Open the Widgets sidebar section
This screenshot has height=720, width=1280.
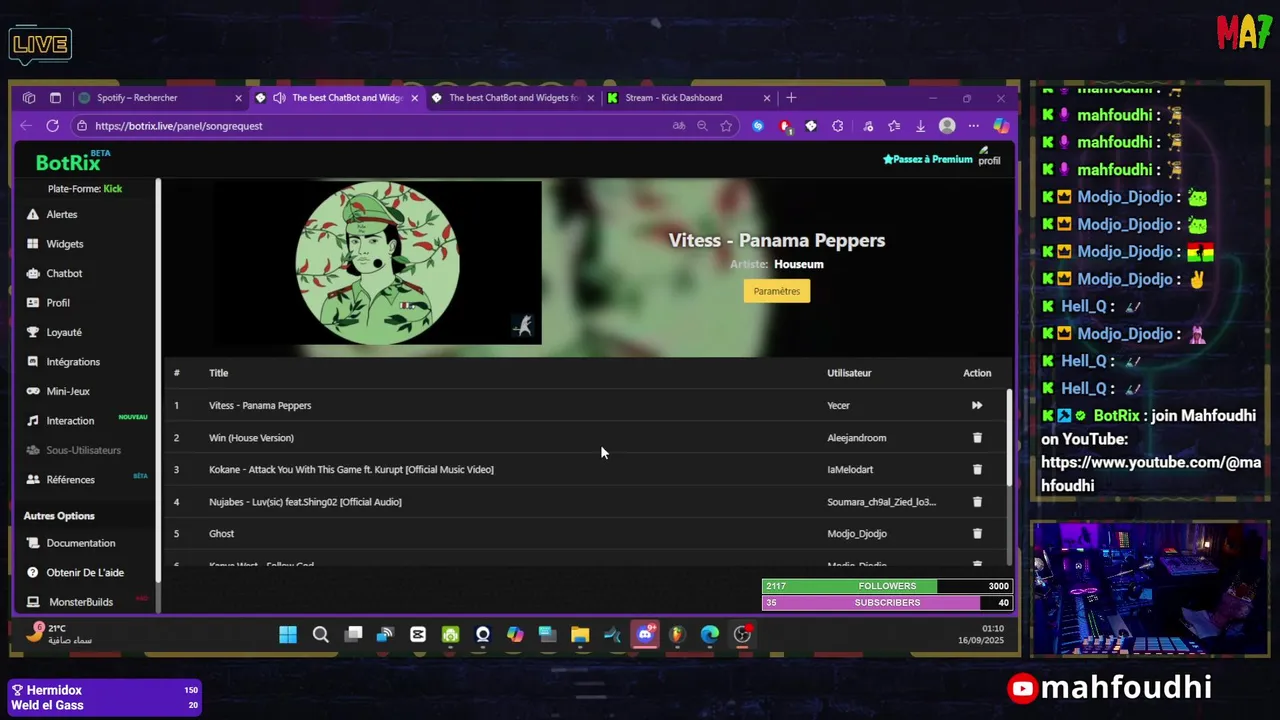click(x=64, y=244)
